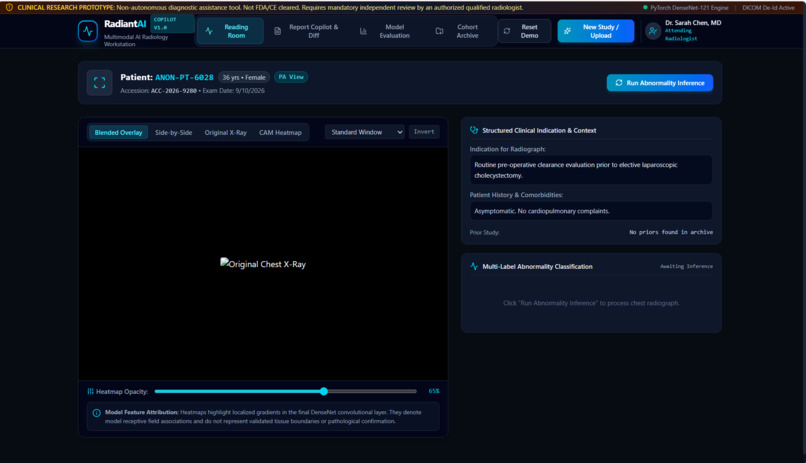806x463 pixels.
Task: Switch to the Model Evaluation tab
Action: click(x=387, y=31)
